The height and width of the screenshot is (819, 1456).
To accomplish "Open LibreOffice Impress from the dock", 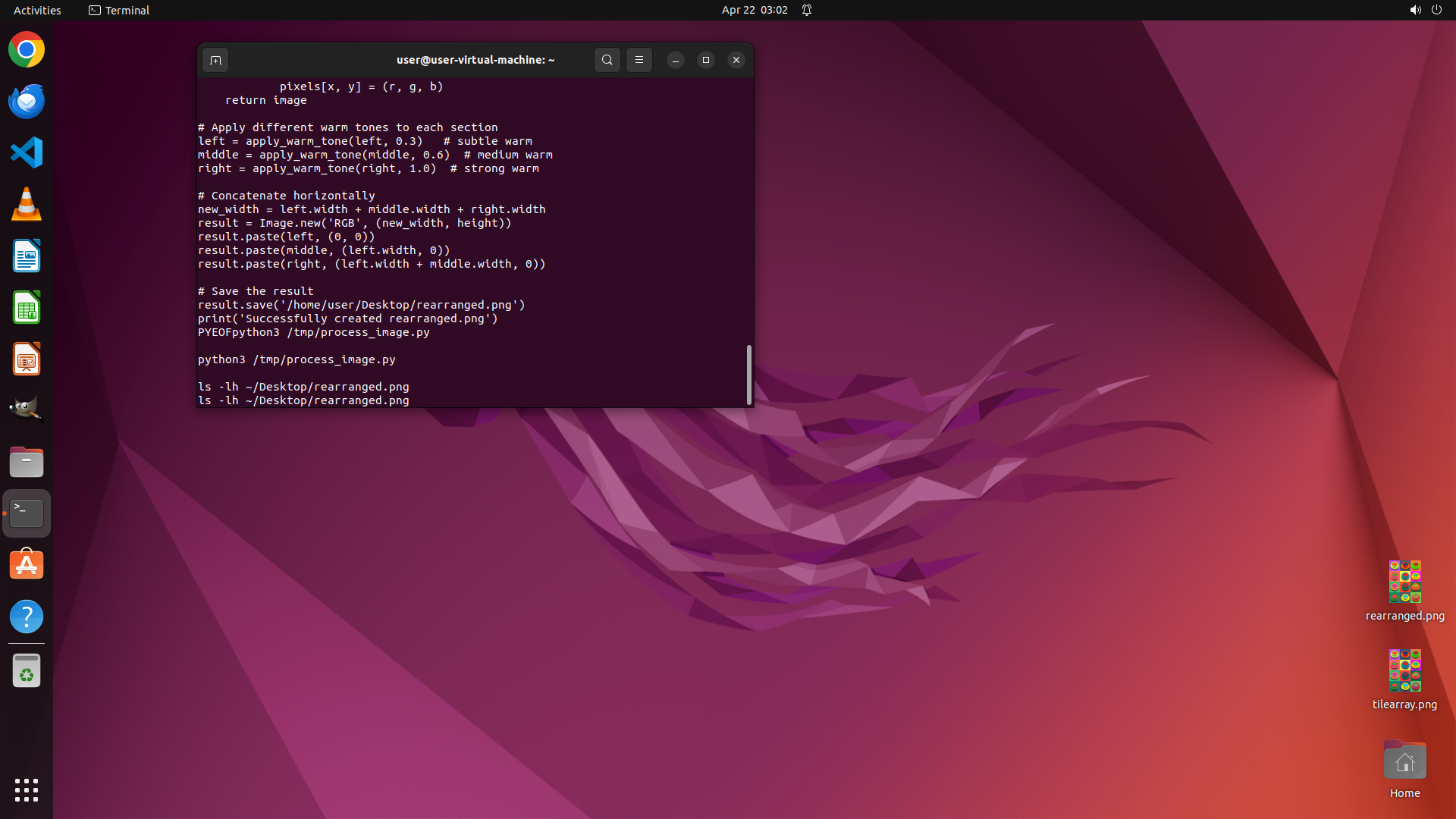I will coord(27,359).
